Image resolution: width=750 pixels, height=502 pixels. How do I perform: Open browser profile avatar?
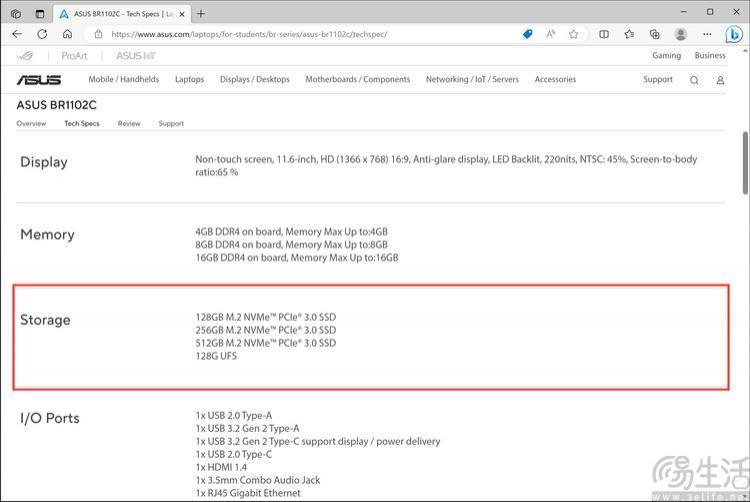[681, 34]
